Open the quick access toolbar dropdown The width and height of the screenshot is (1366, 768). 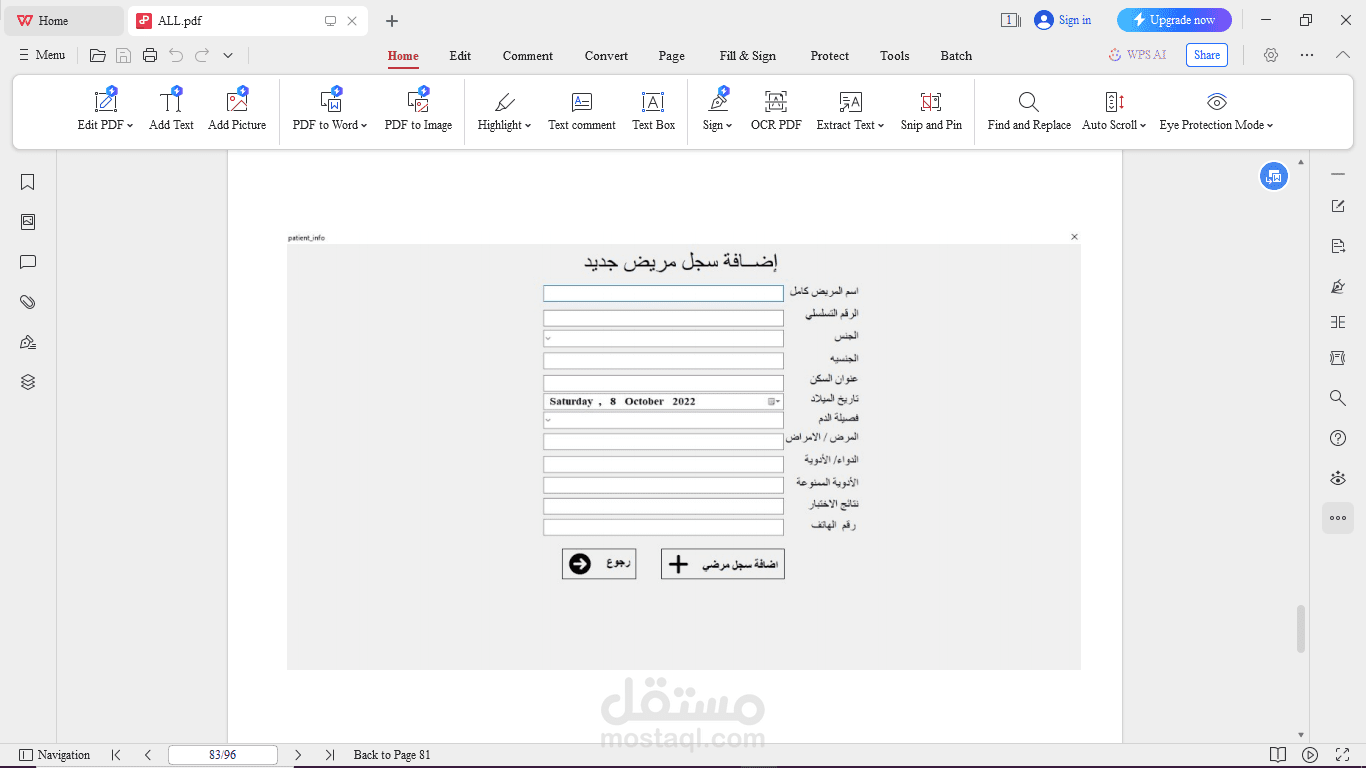point(228,56)
